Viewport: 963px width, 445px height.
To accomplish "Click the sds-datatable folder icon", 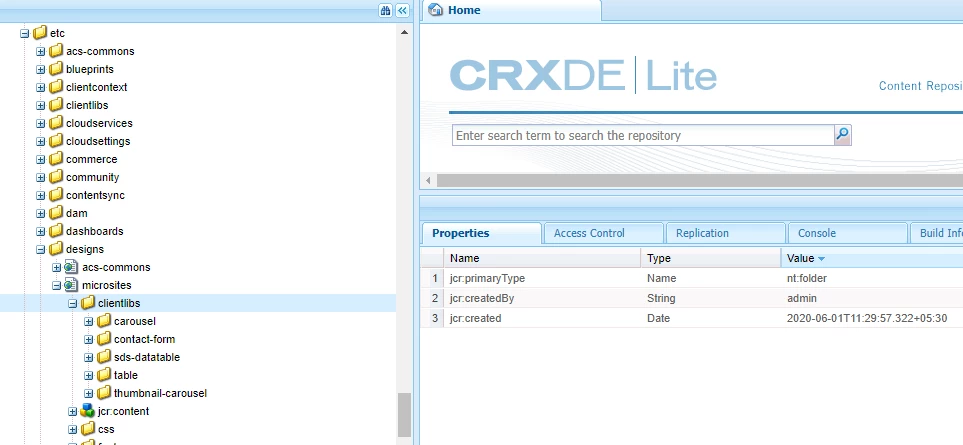I will pos(104,357).
